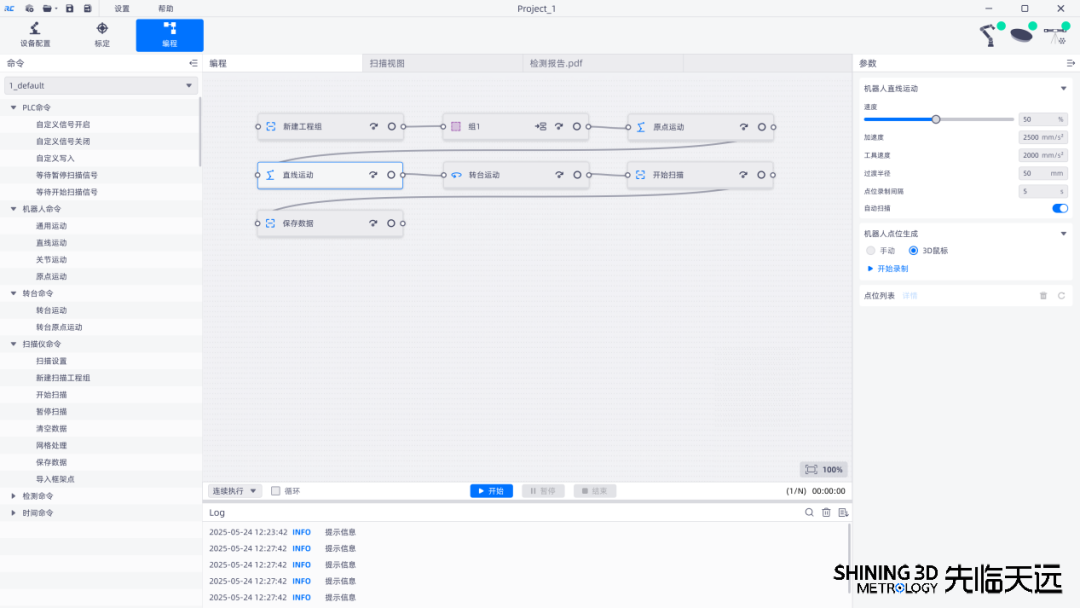The width and height of the screenshot is (1080, 608).
Task: Open the 设置 settings menu
Action: (122, 8)
